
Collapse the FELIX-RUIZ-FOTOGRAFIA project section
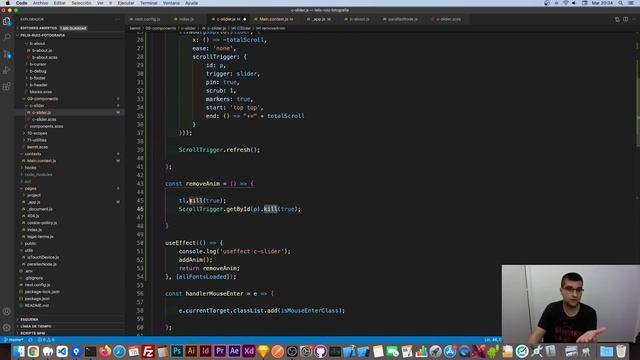(x=42, y=36)
